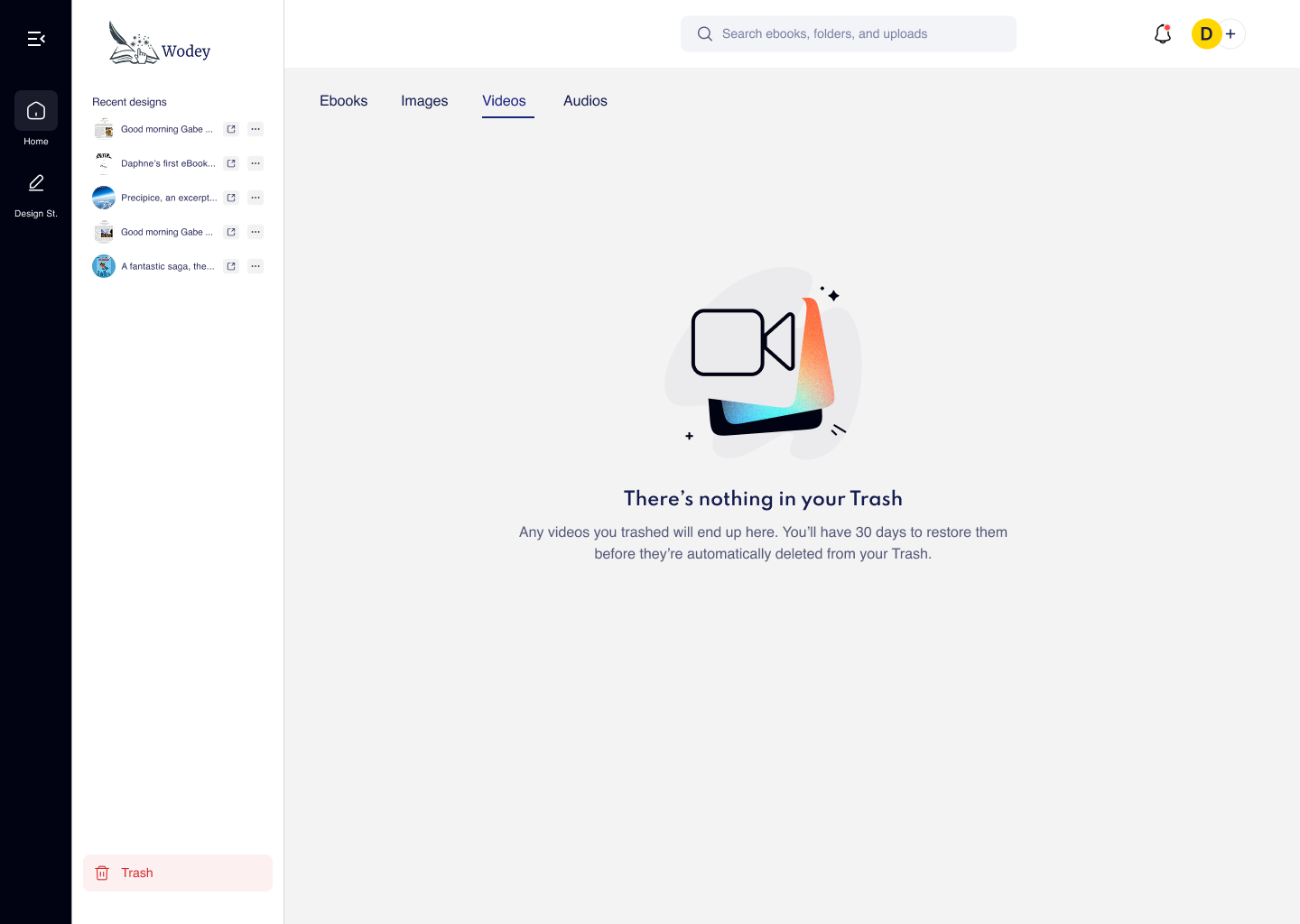Focus the search ebooks input field
Viewport: 1300px width, 924px height.
coord(849,34)
